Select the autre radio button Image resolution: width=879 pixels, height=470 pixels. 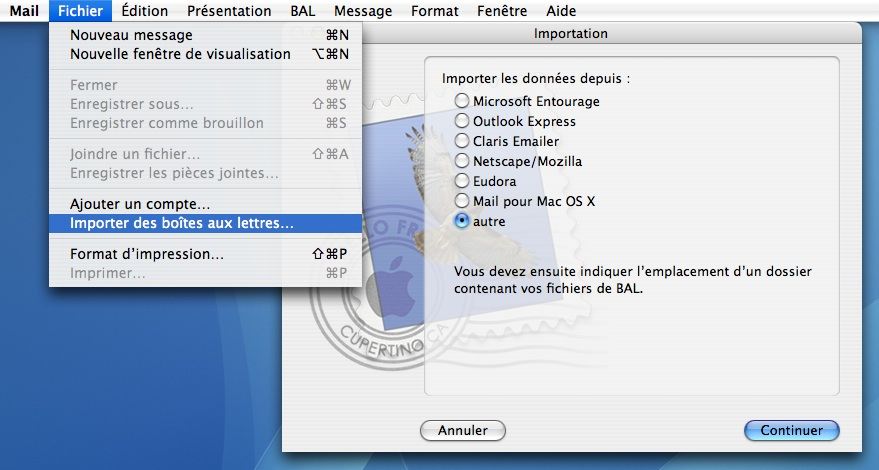click(461, 221)
